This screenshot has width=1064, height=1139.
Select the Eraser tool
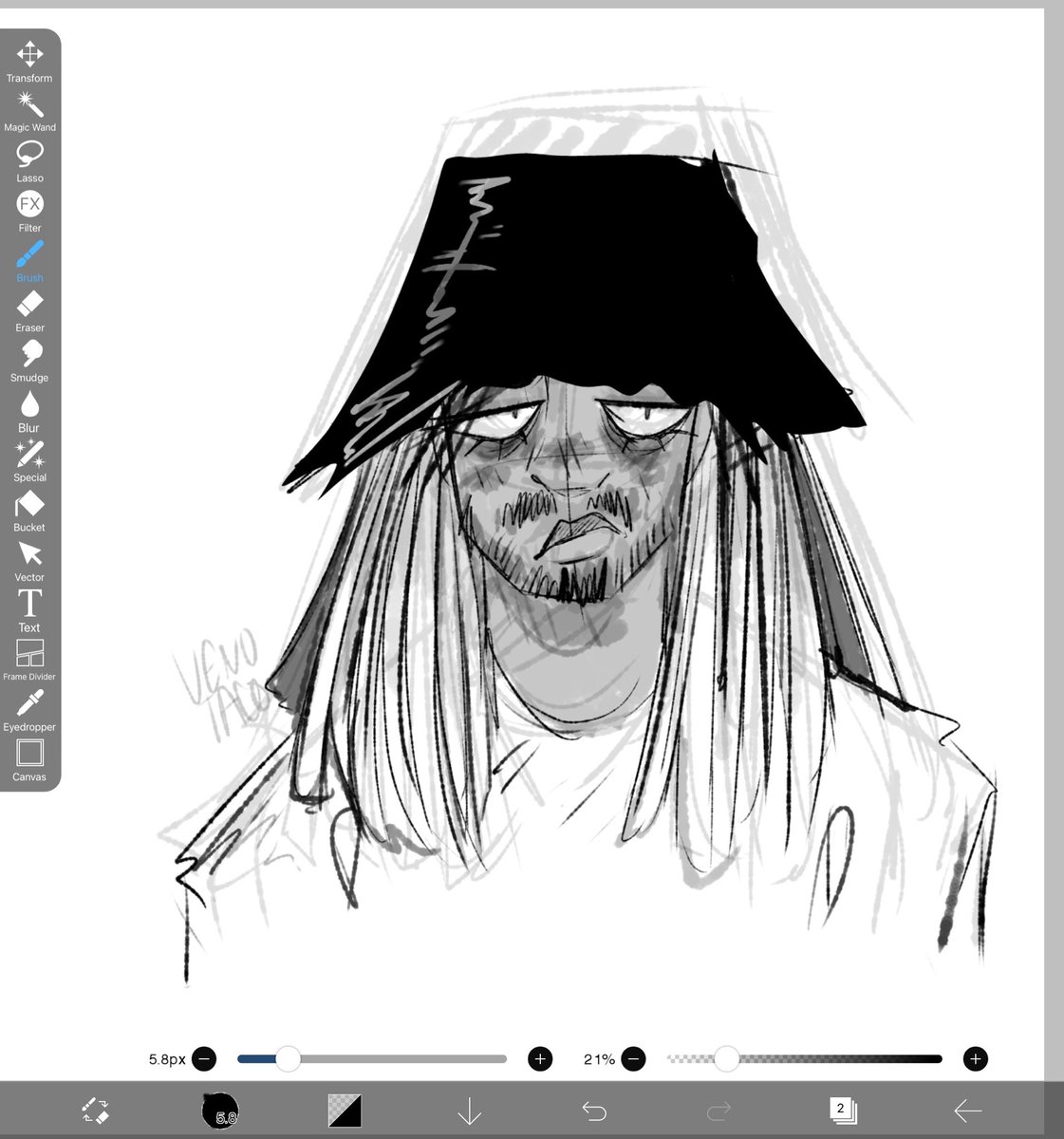pos(29,312)
